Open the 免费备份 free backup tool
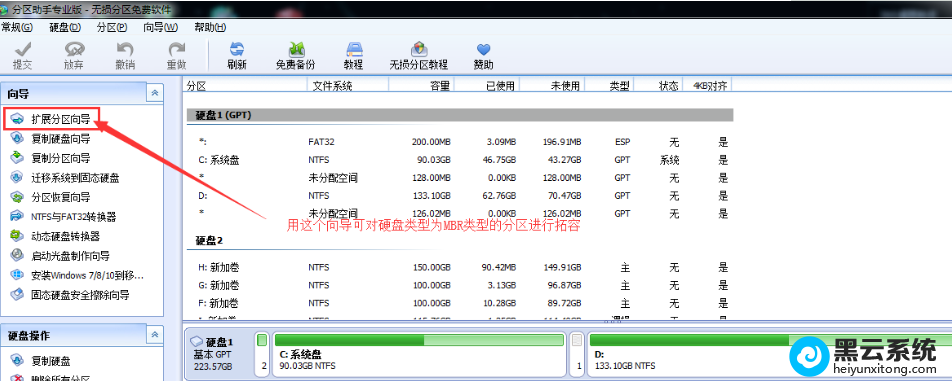952x381 pixels. point(296,56)
